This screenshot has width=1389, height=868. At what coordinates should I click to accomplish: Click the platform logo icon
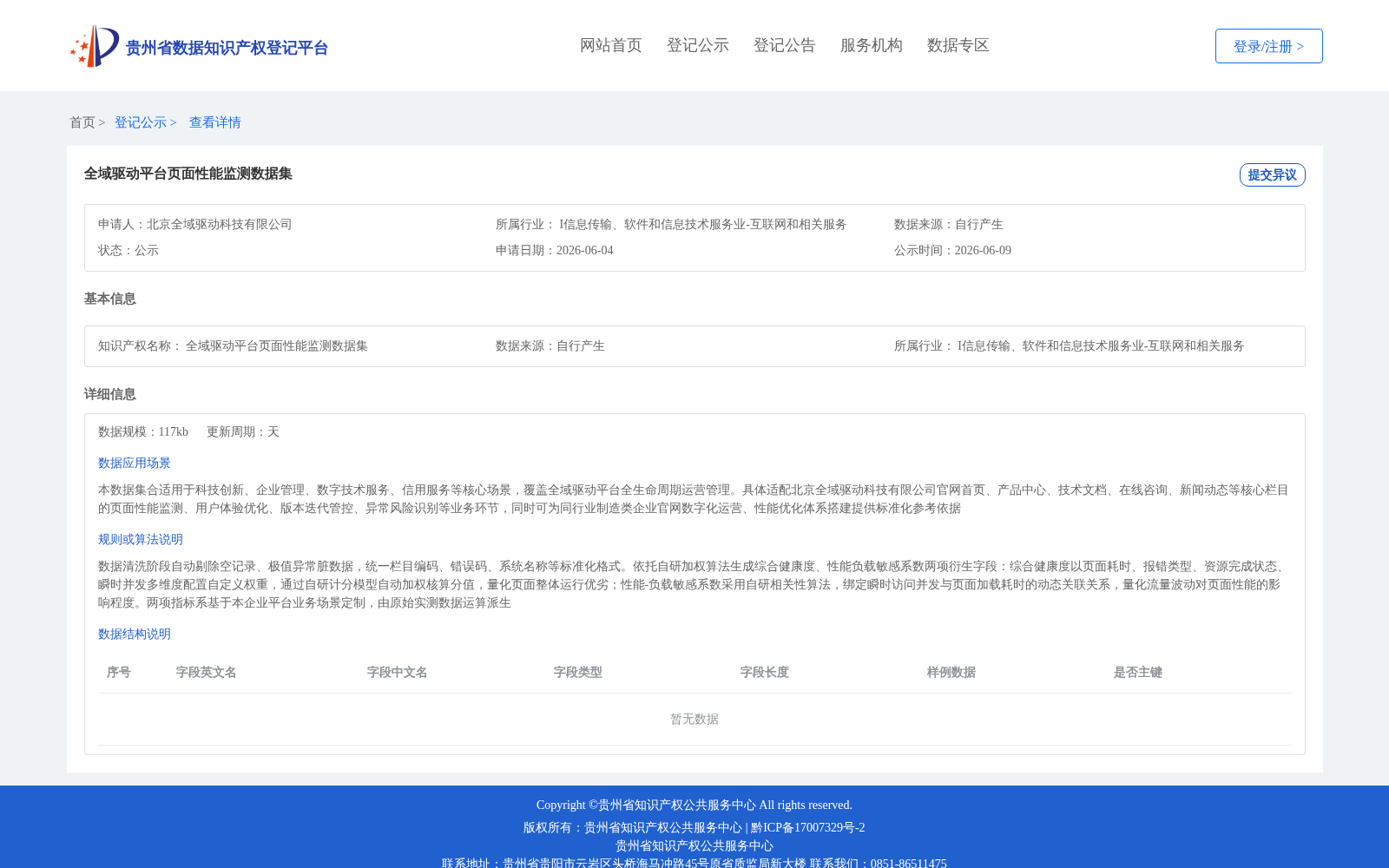95,46
